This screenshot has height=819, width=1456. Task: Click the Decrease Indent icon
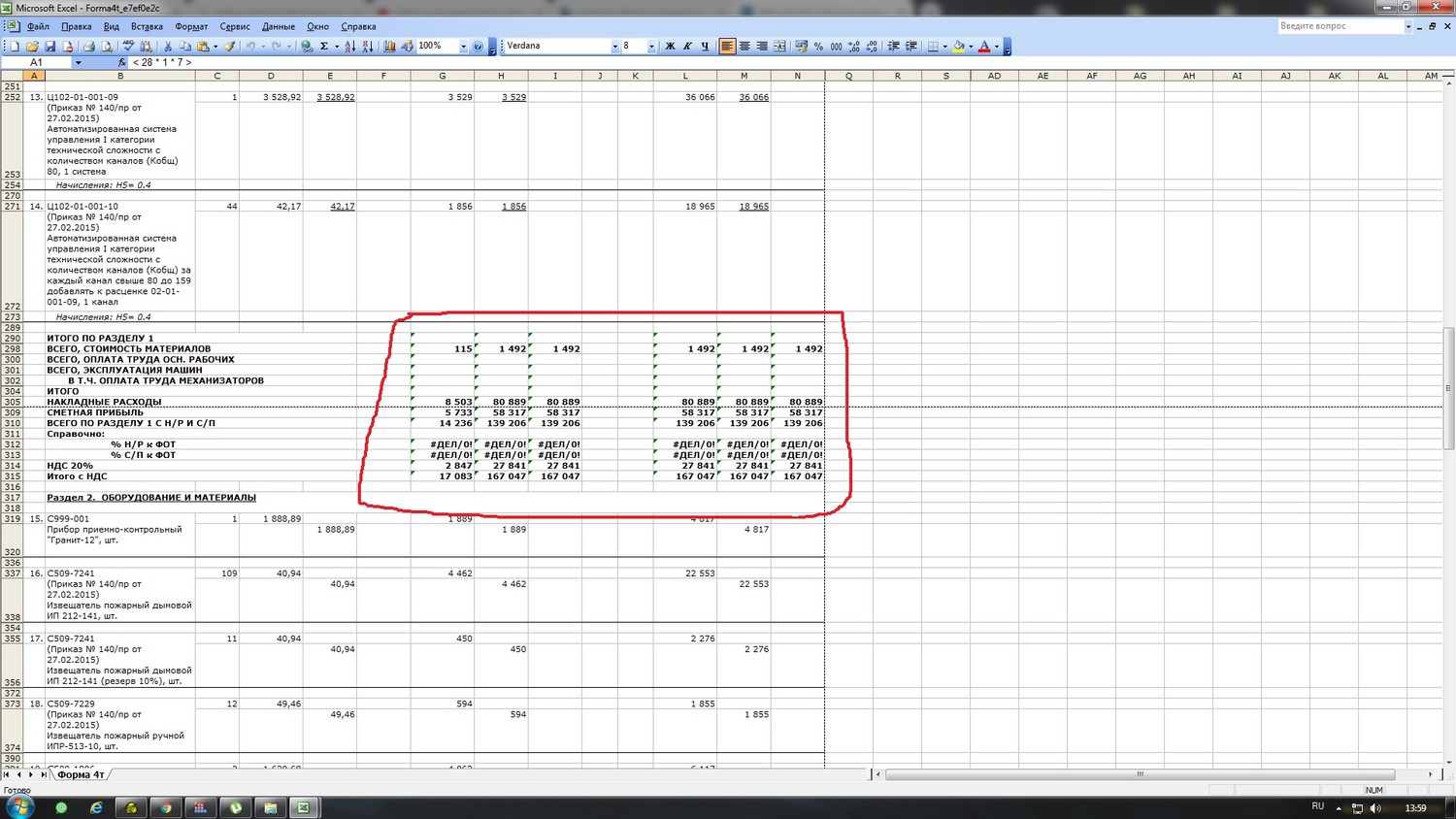[x=893, y=46]
